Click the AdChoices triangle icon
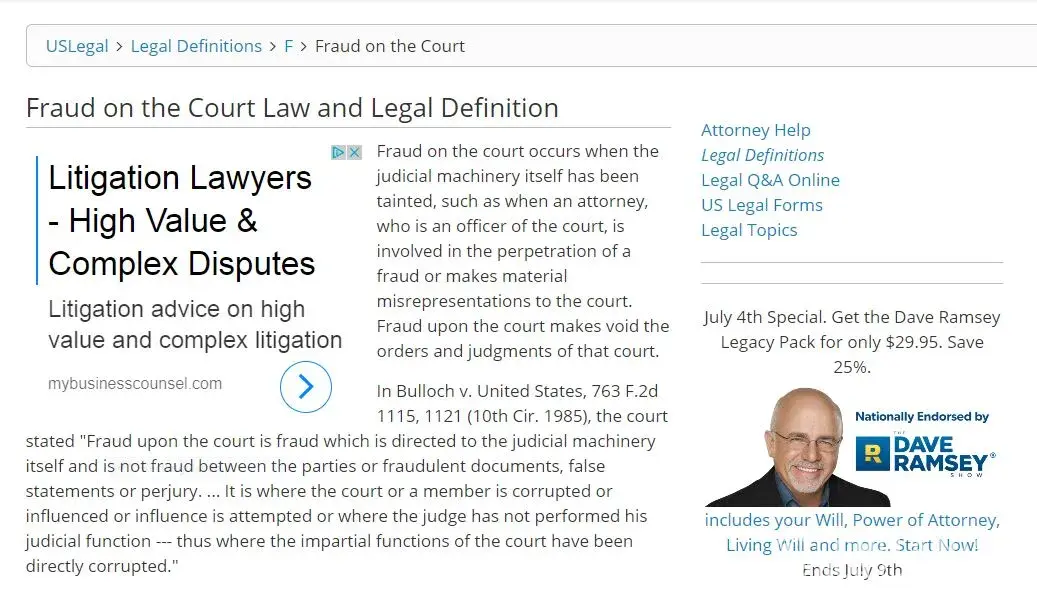 [x=339, y=153]
